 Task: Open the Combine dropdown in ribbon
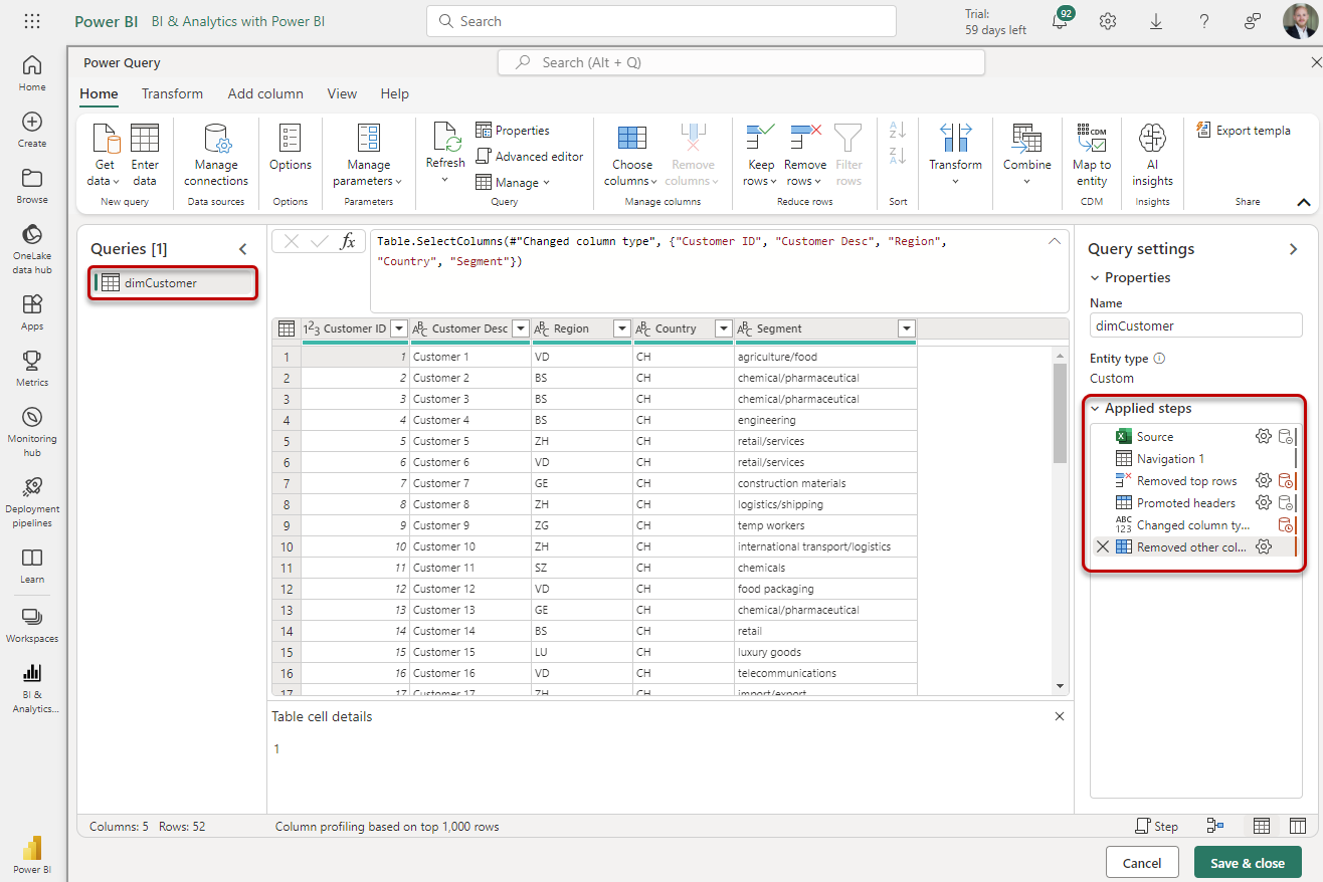1027,155
